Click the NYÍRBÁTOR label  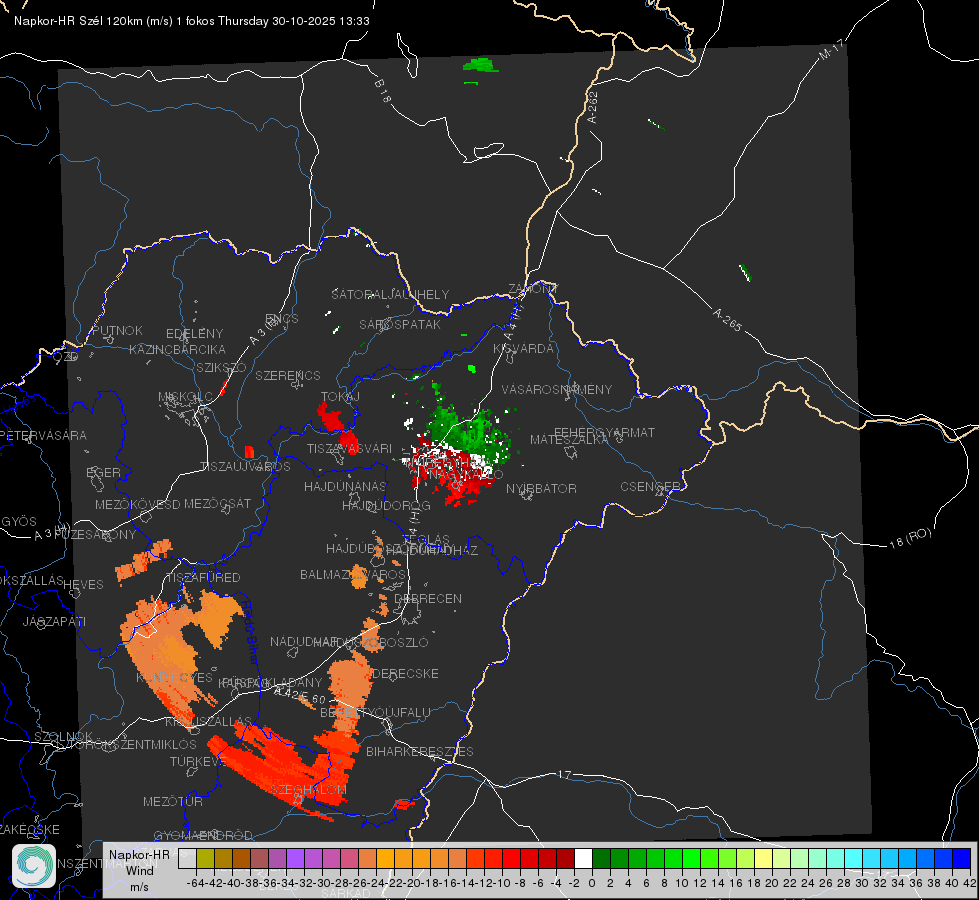(x=541, y=488)
